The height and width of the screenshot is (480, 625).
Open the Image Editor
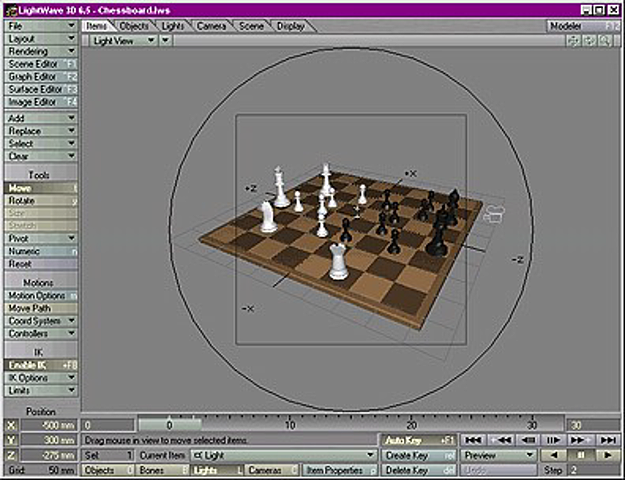tap(41, 102)
